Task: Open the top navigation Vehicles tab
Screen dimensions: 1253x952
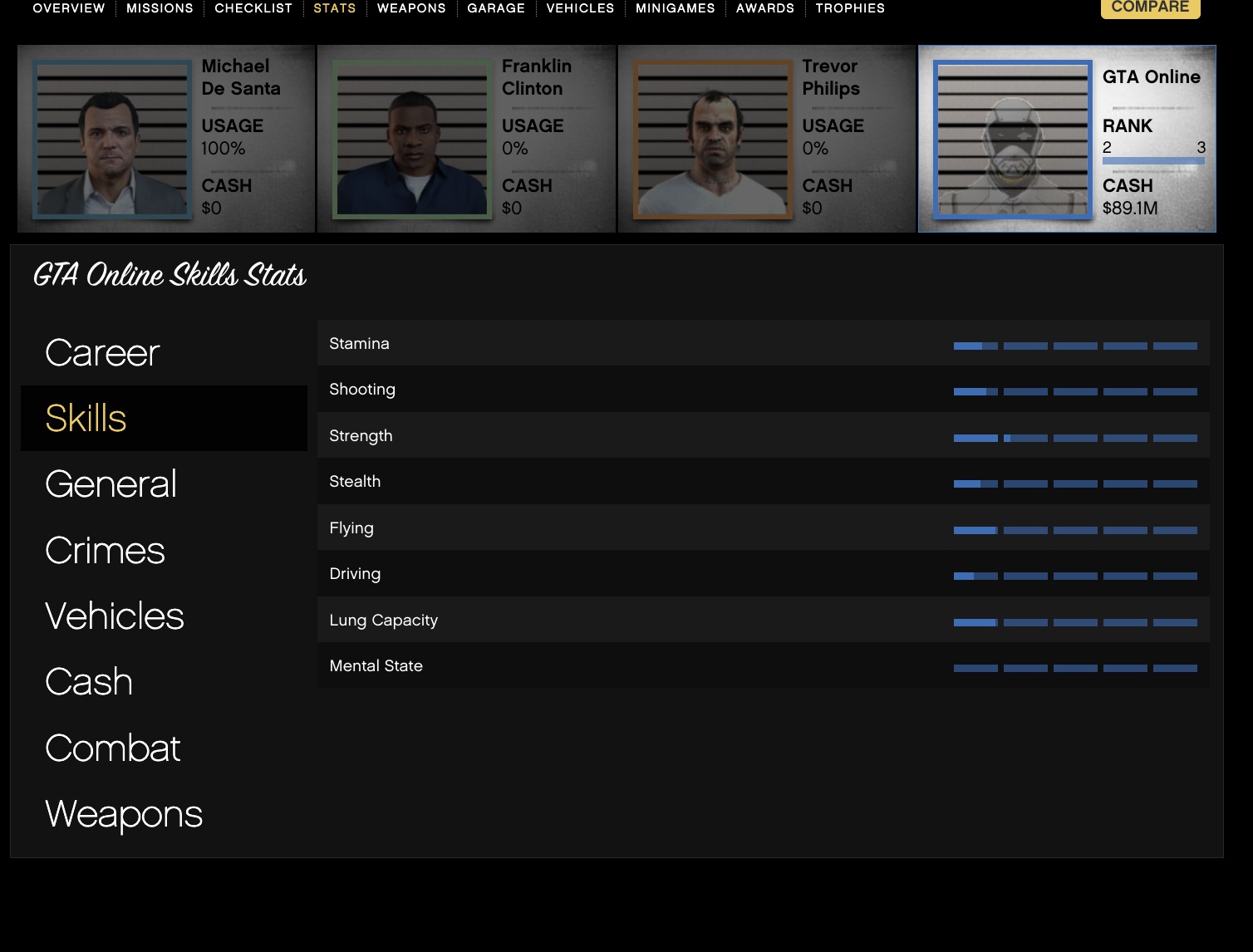Action: coord(580,8)
